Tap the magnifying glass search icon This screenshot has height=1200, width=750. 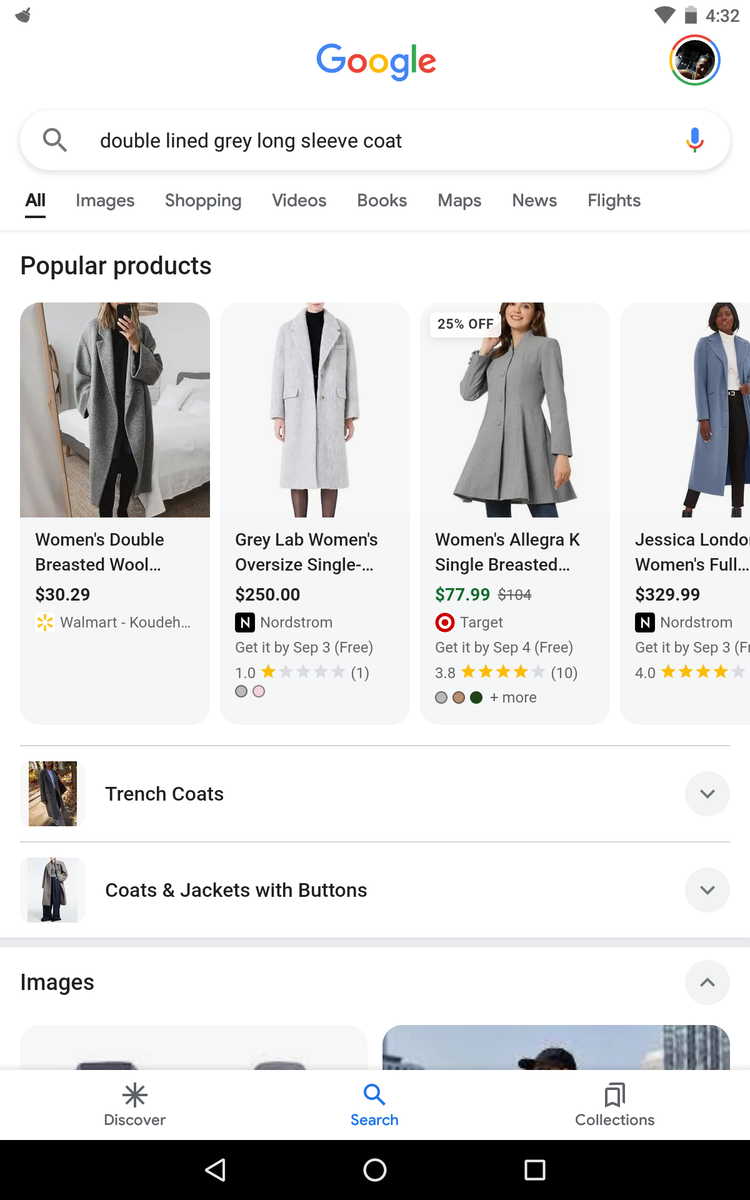click(x=55, y=141)
